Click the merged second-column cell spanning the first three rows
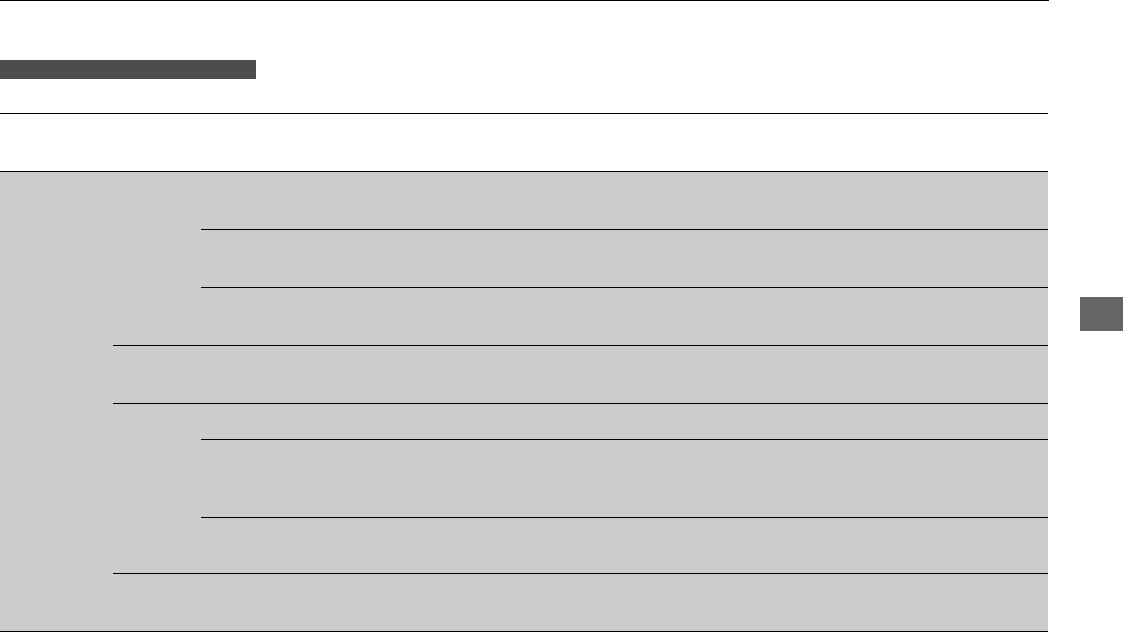 coord(157,259)
